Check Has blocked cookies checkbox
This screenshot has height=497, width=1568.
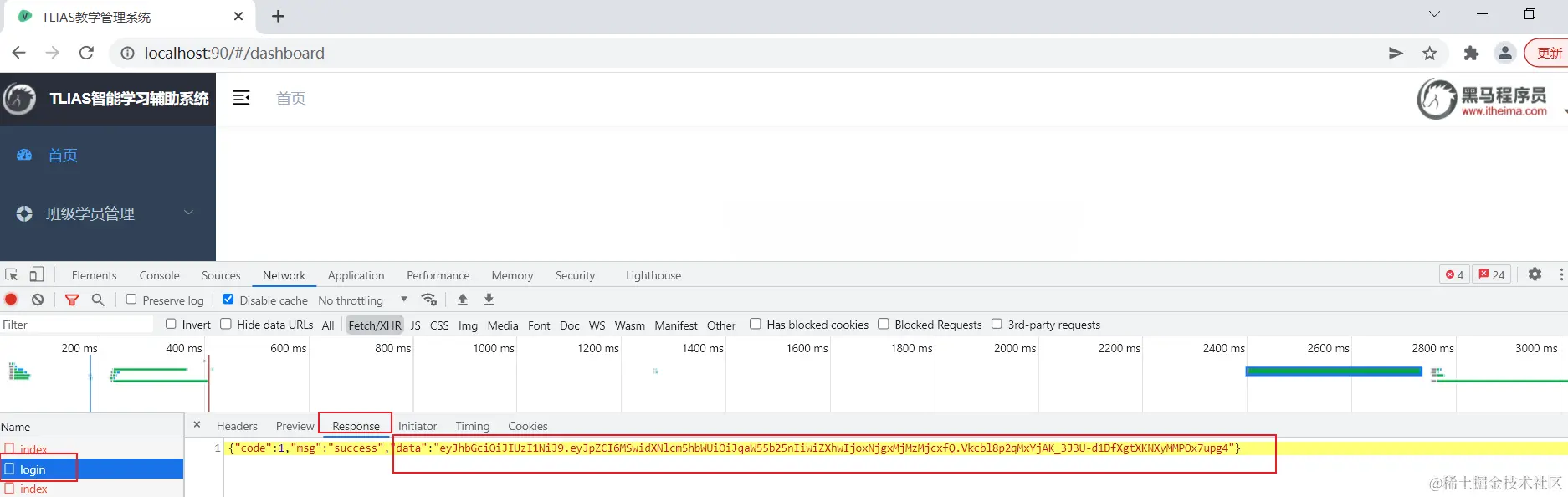(x=756, y=324)
